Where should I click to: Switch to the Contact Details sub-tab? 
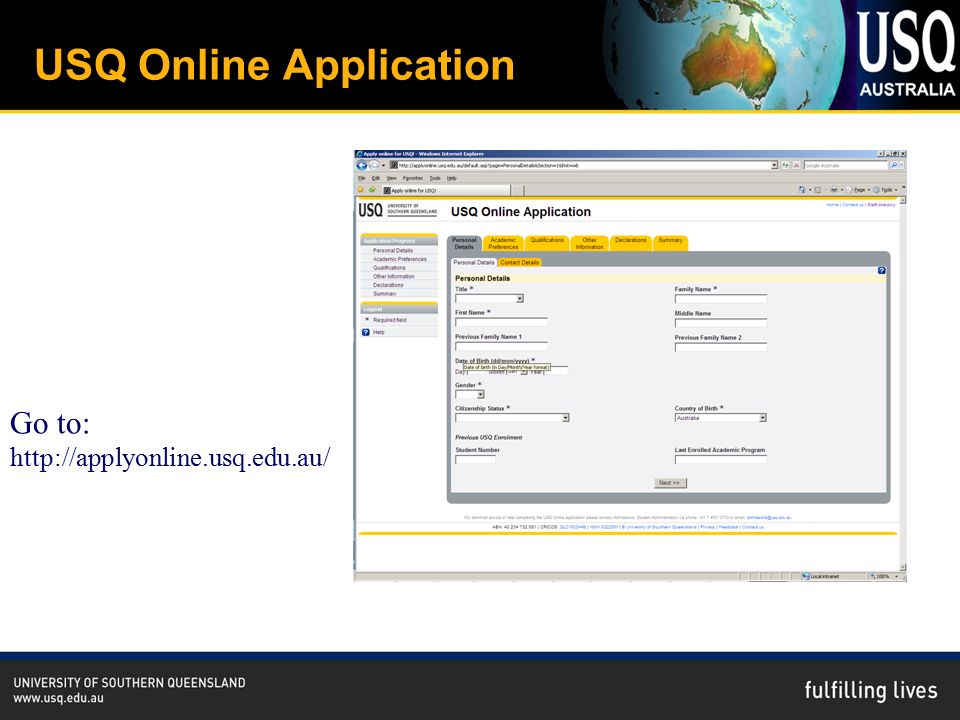(x=519, y=263)
